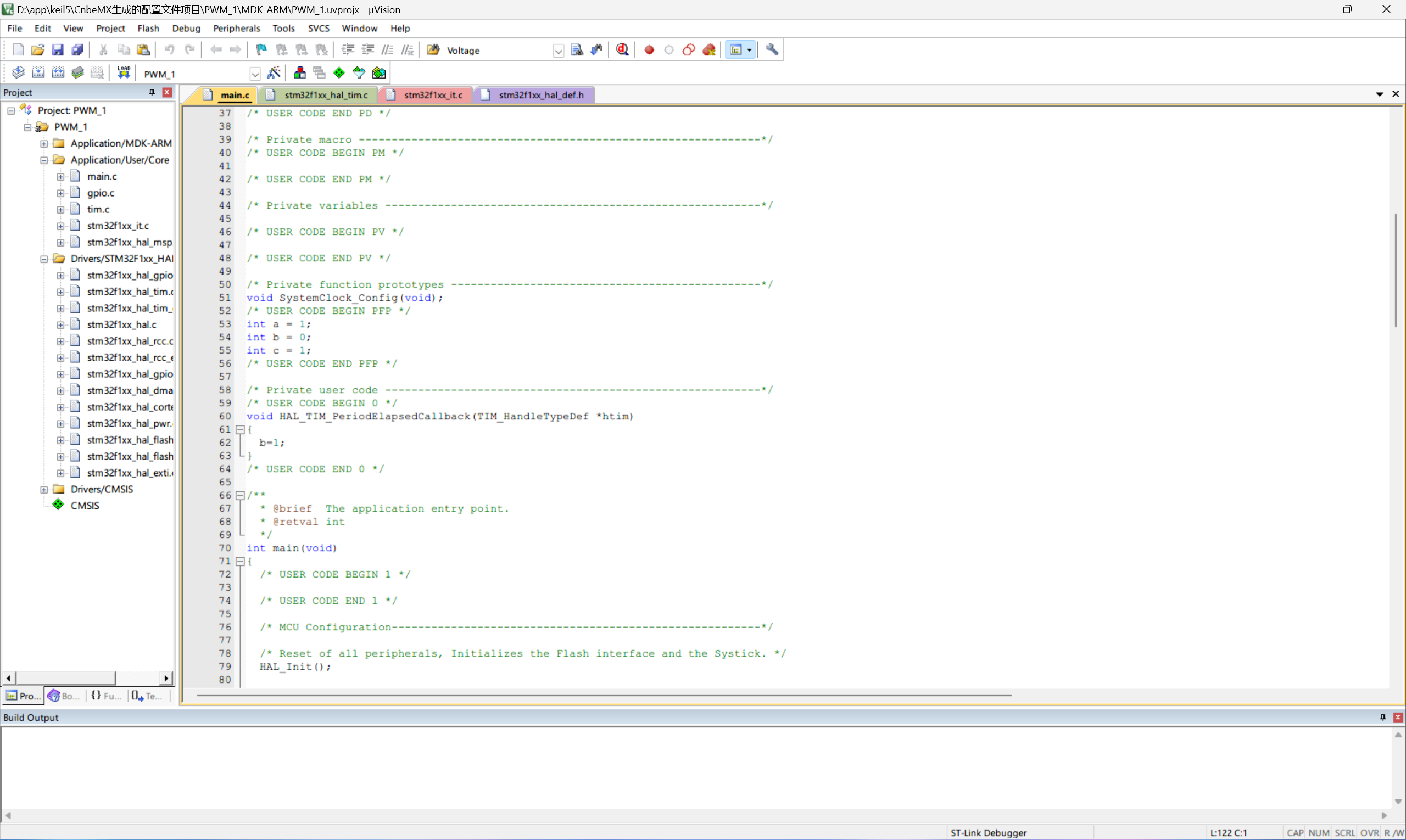The height and width of the screenshot is (840, 1406).
Task: Click the Save All icon
Action: coord(77,50)
